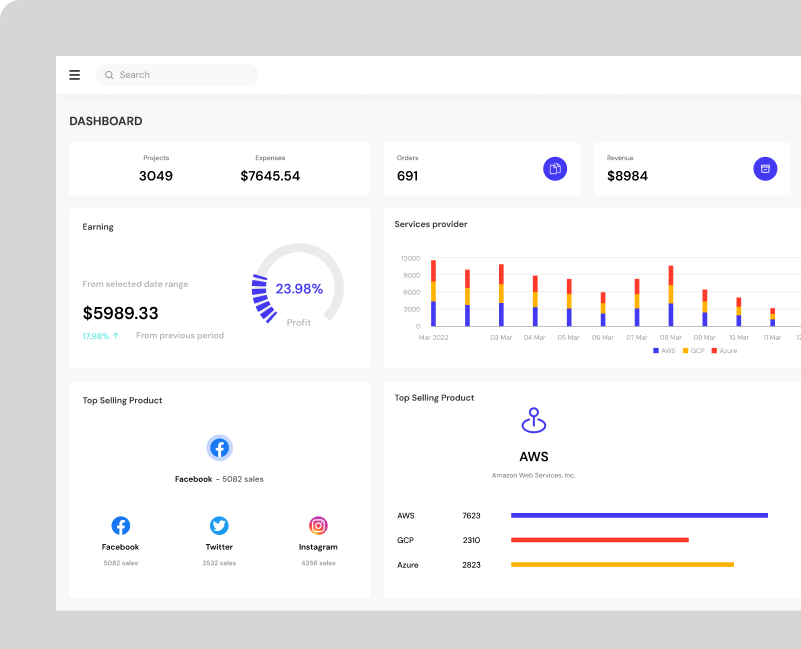This screenshot has height=649, width=801.
Task: Click the AWS location pin icon
Action: (534, 420)
